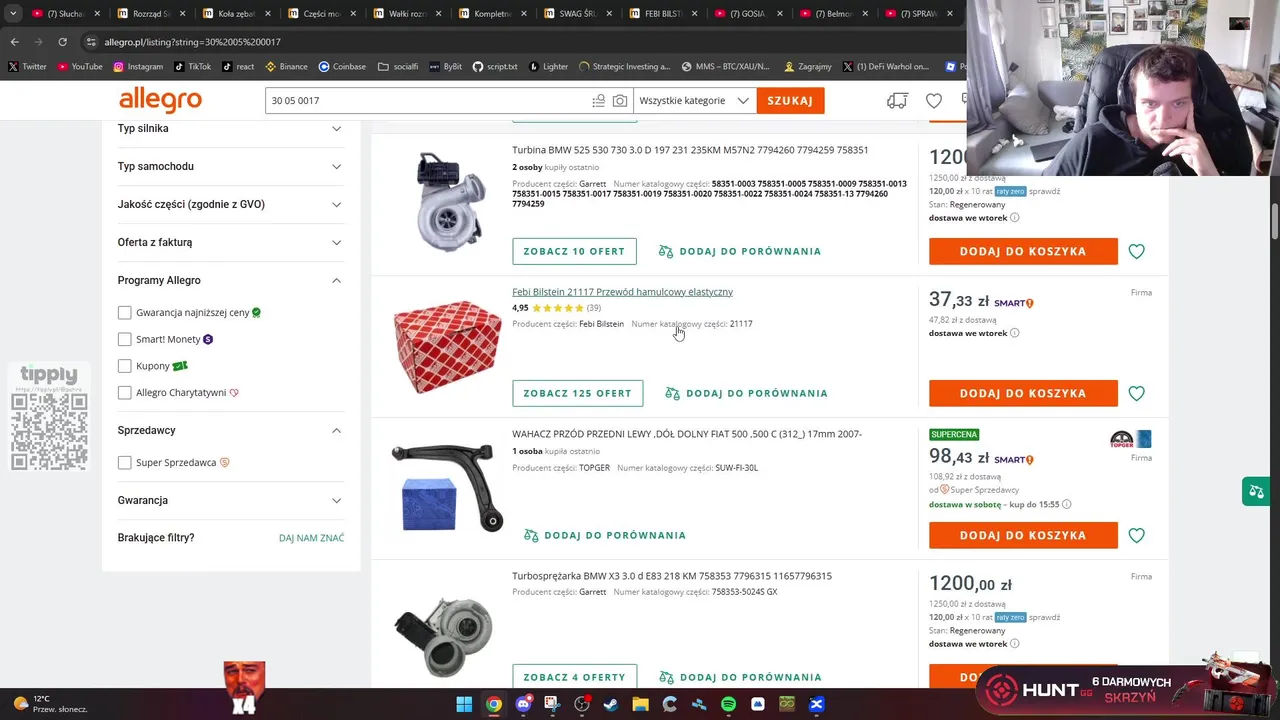Open Discord from taskbar

point(523,704)
